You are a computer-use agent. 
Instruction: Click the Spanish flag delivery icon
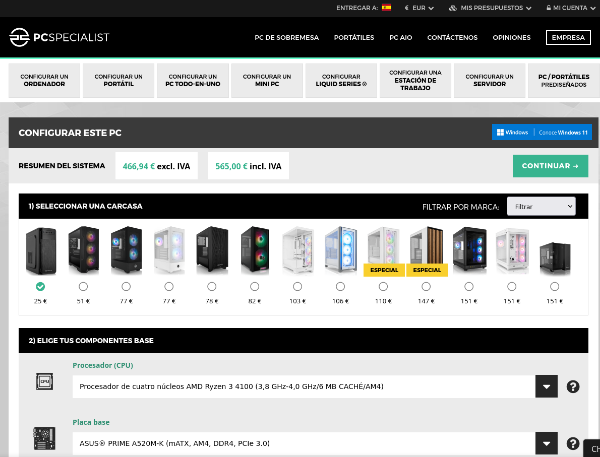click(386, 7)
